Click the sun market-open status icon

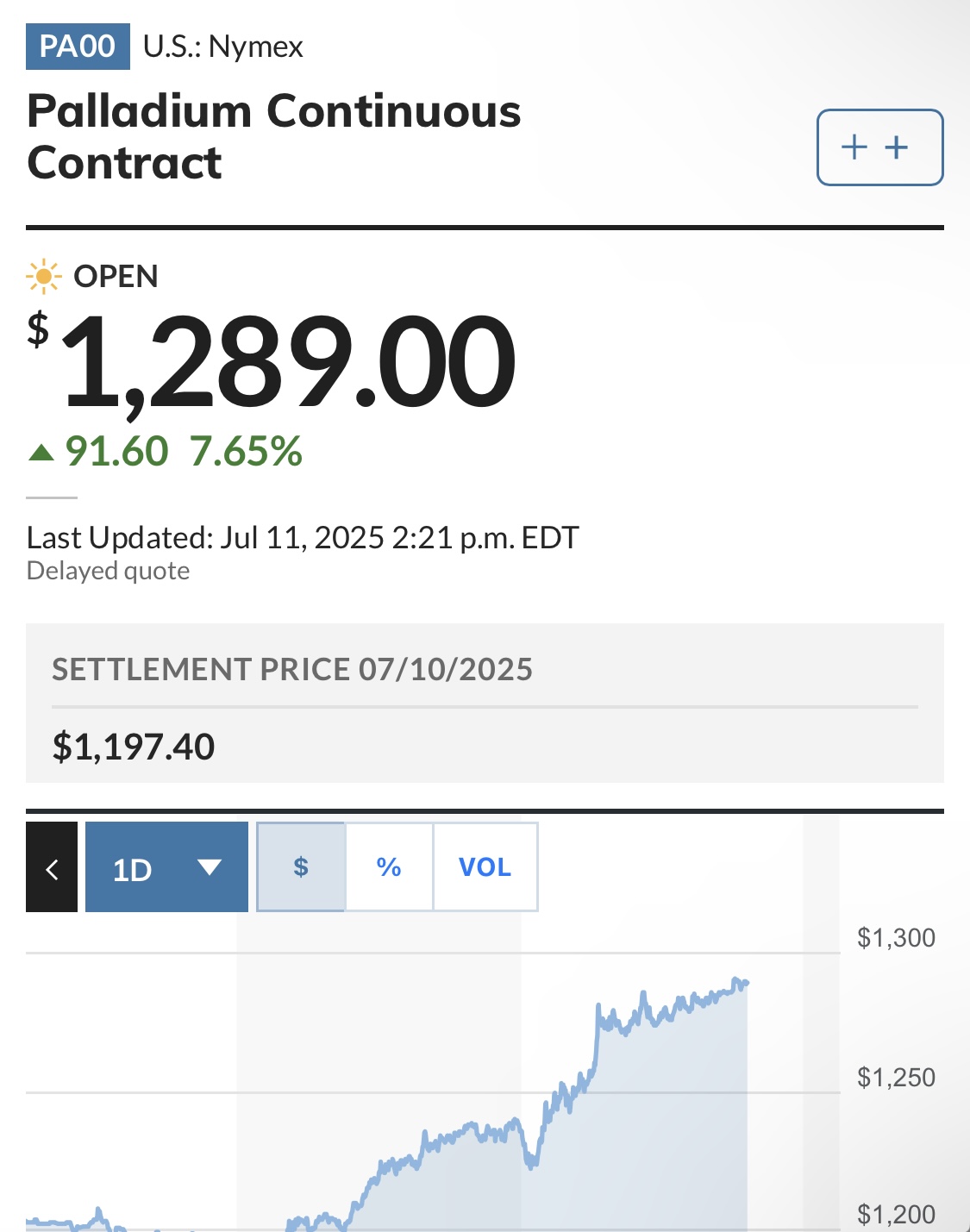tap(43, 277)
